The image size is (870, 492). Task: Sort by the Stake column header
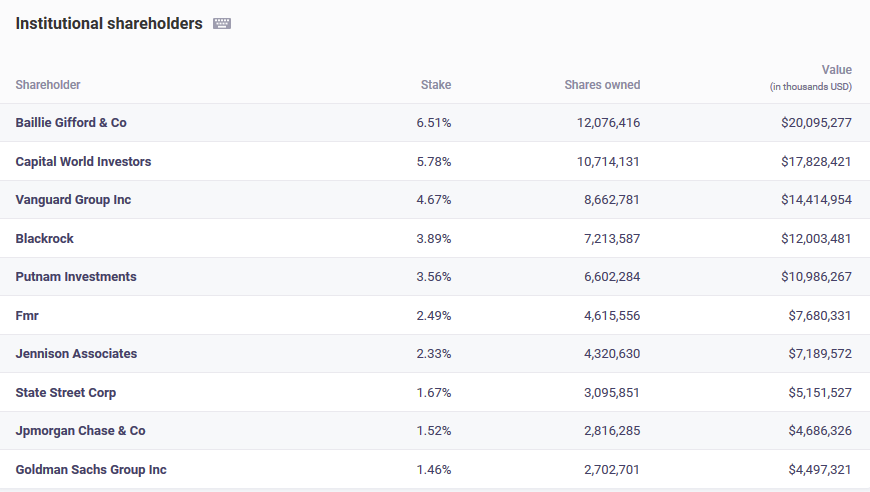pos(435,85)
